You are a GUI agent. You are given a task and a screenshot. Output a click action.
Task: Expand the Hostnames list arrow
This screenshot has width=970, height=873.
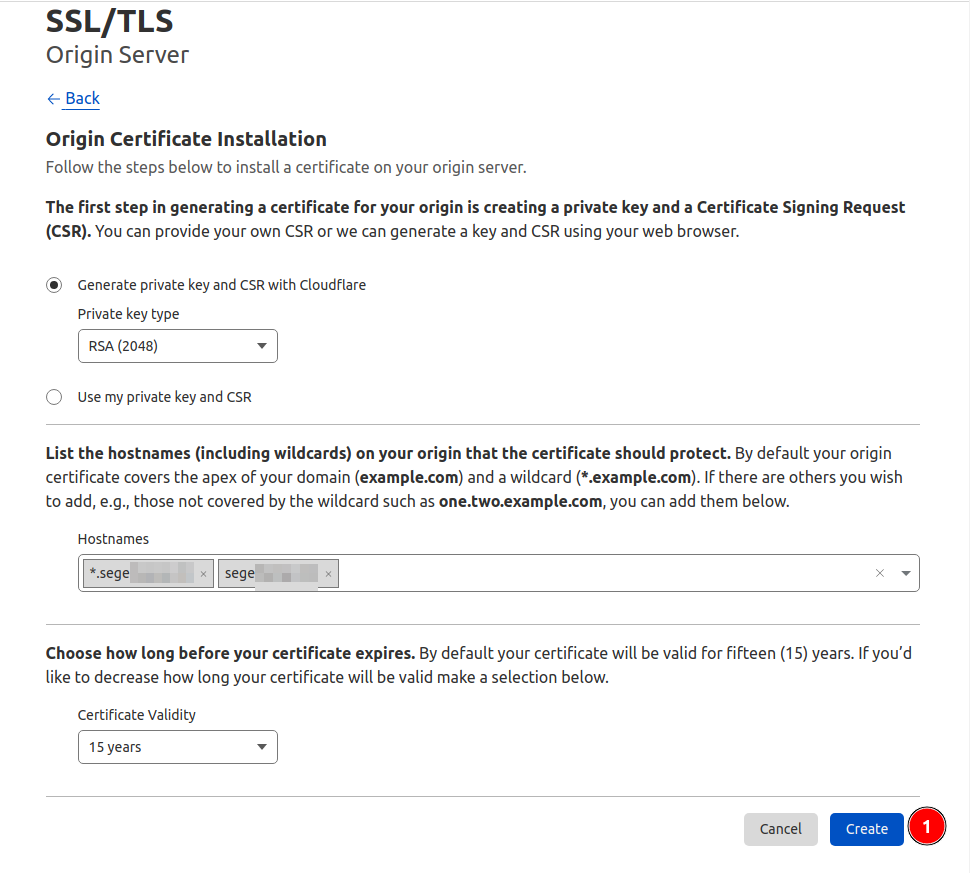tap(906, 574)
